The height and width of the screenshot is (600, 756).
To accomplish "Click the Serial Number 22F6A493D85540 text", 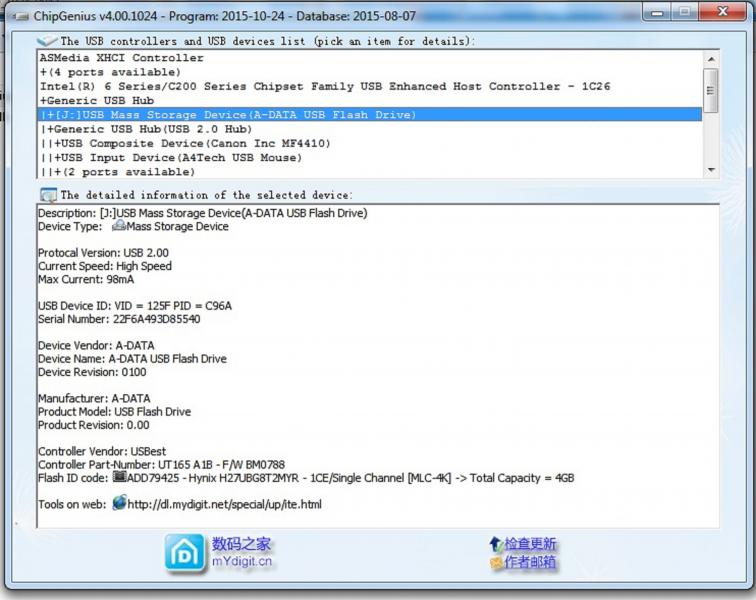I will [119, 319].
